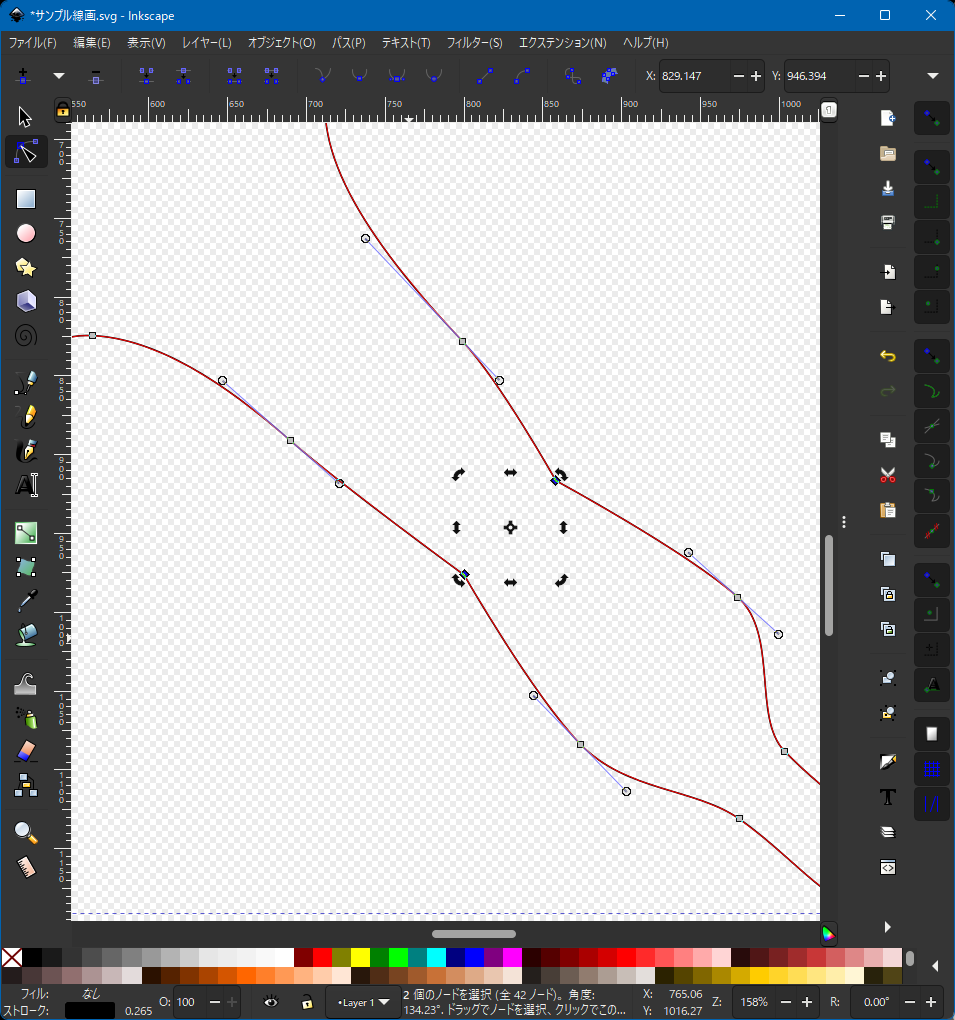Click the no-color X swatch

point(12,958)
